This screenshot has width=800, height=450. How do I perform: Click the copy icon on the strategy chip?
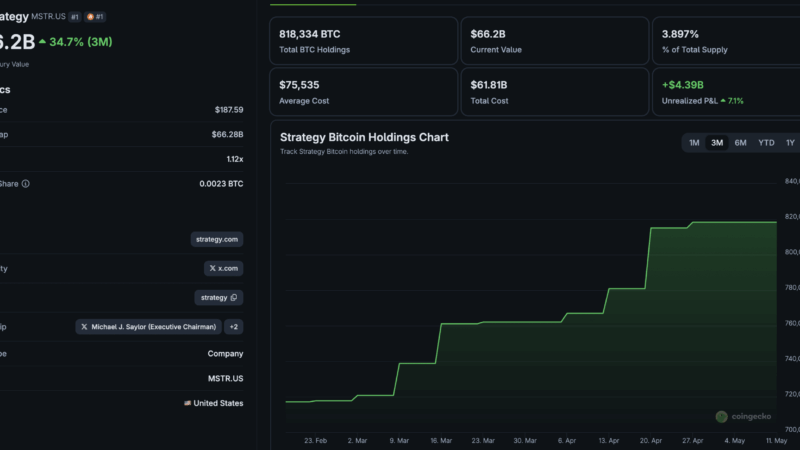point(234,297)
